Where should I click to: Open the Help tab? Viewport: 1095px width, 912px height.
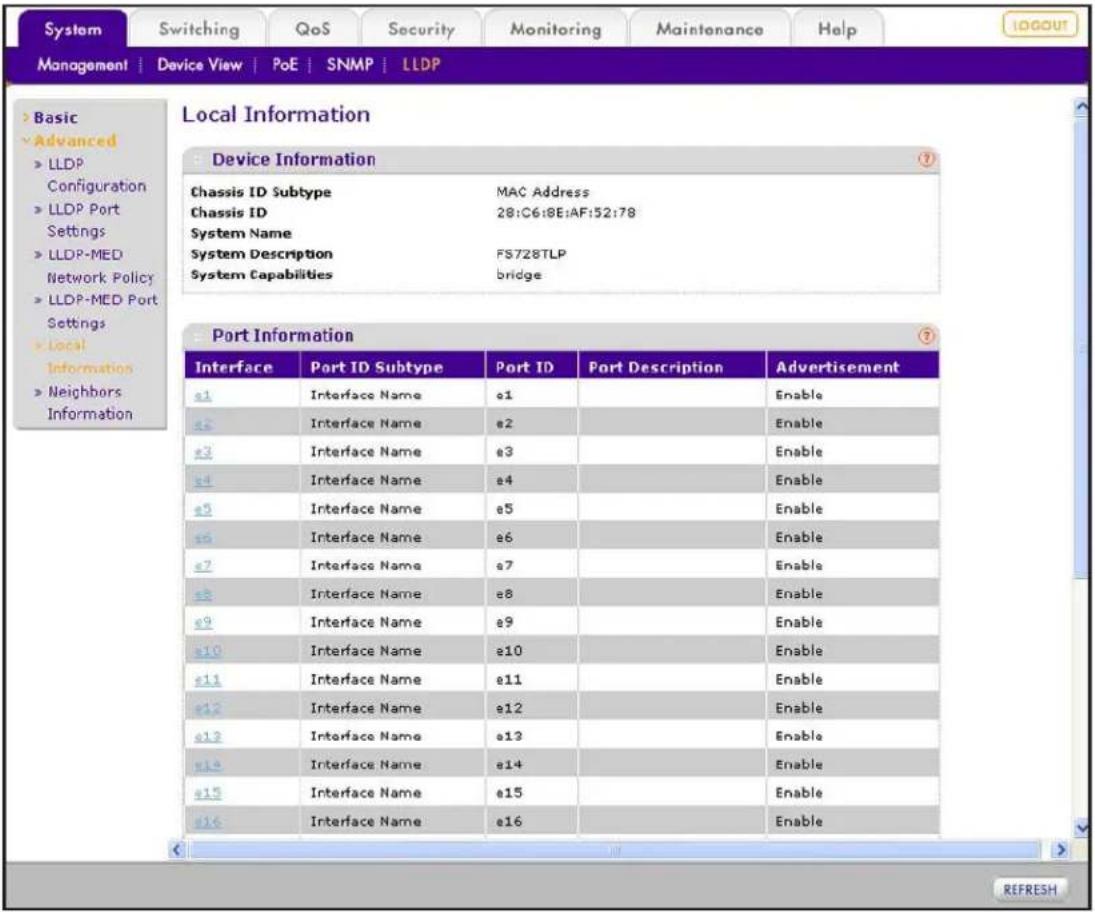pos(837,29)
